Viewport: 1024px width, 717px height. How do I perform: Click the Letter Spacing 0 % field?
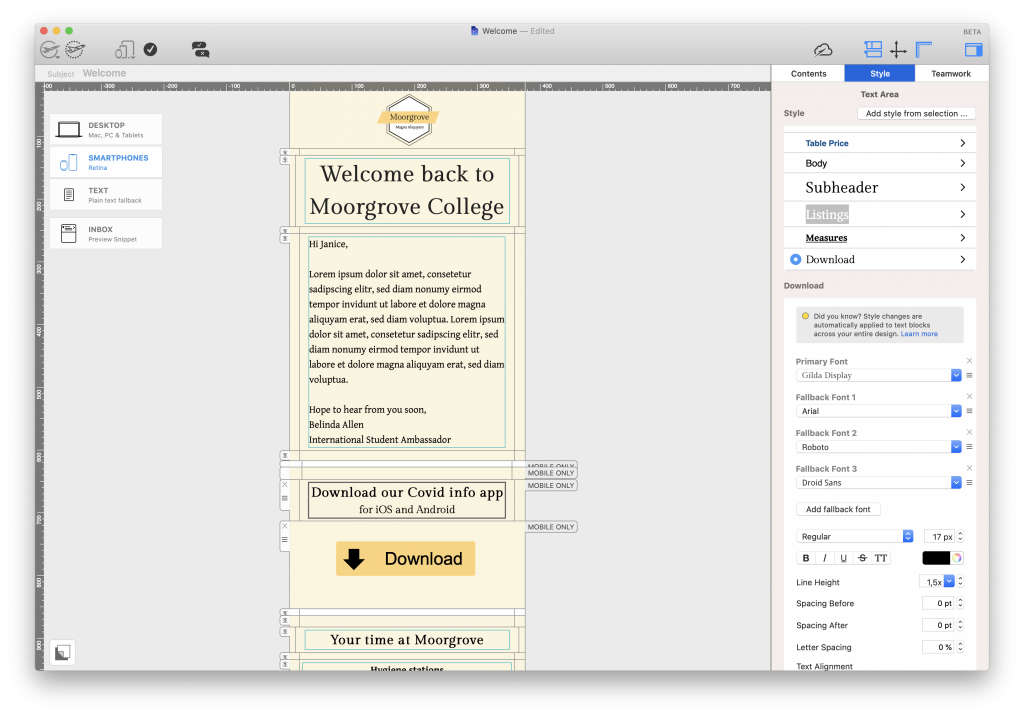click(x=938, y=647)
